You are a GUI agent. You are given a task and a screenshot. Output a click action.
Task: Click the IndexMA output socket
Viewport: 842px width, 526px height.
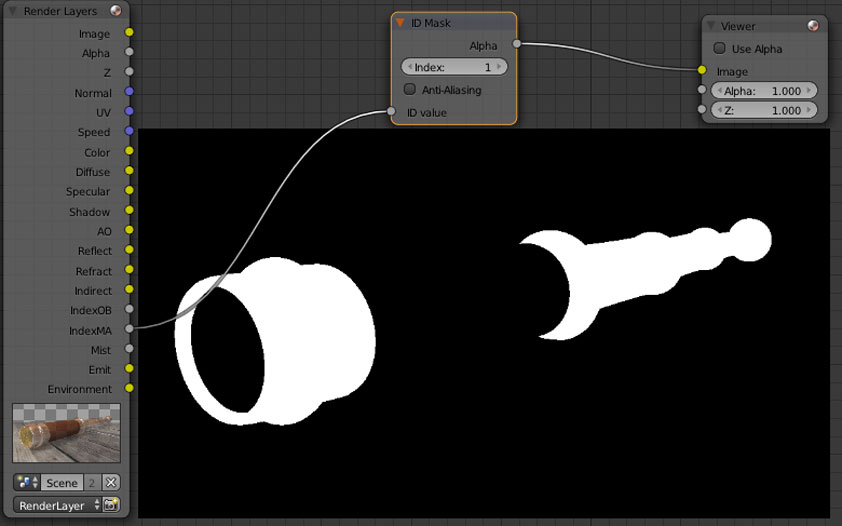pyautogui.click(x=129, y=329)
